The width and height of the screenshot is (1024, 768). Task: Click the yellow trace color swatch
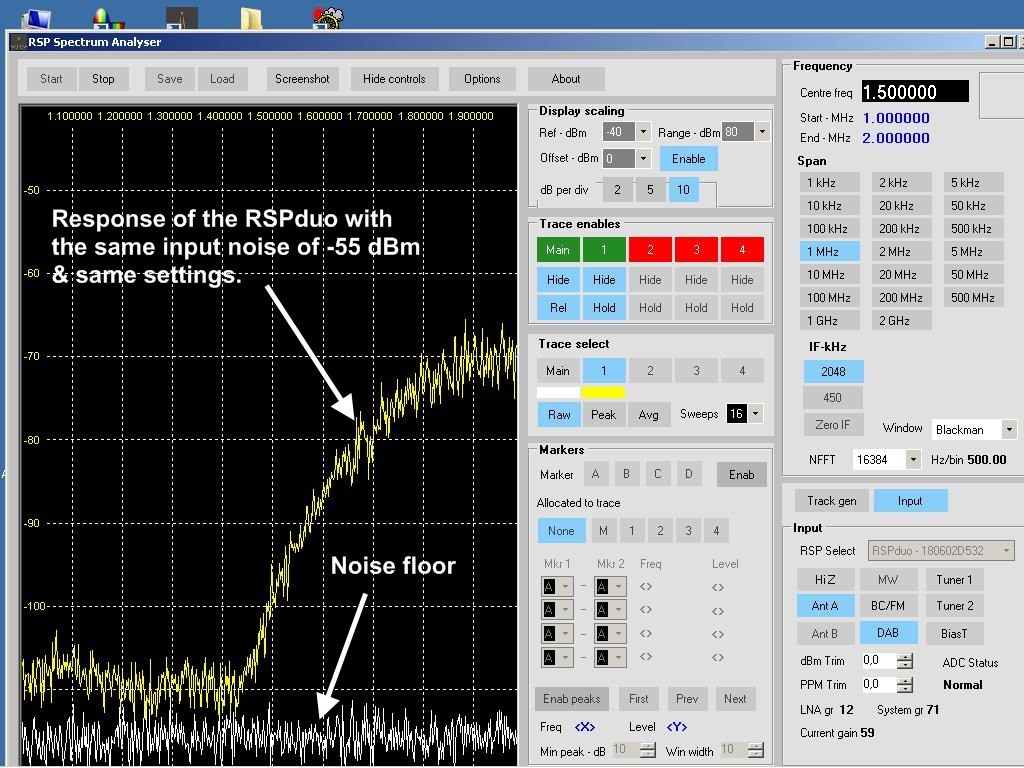603,392
